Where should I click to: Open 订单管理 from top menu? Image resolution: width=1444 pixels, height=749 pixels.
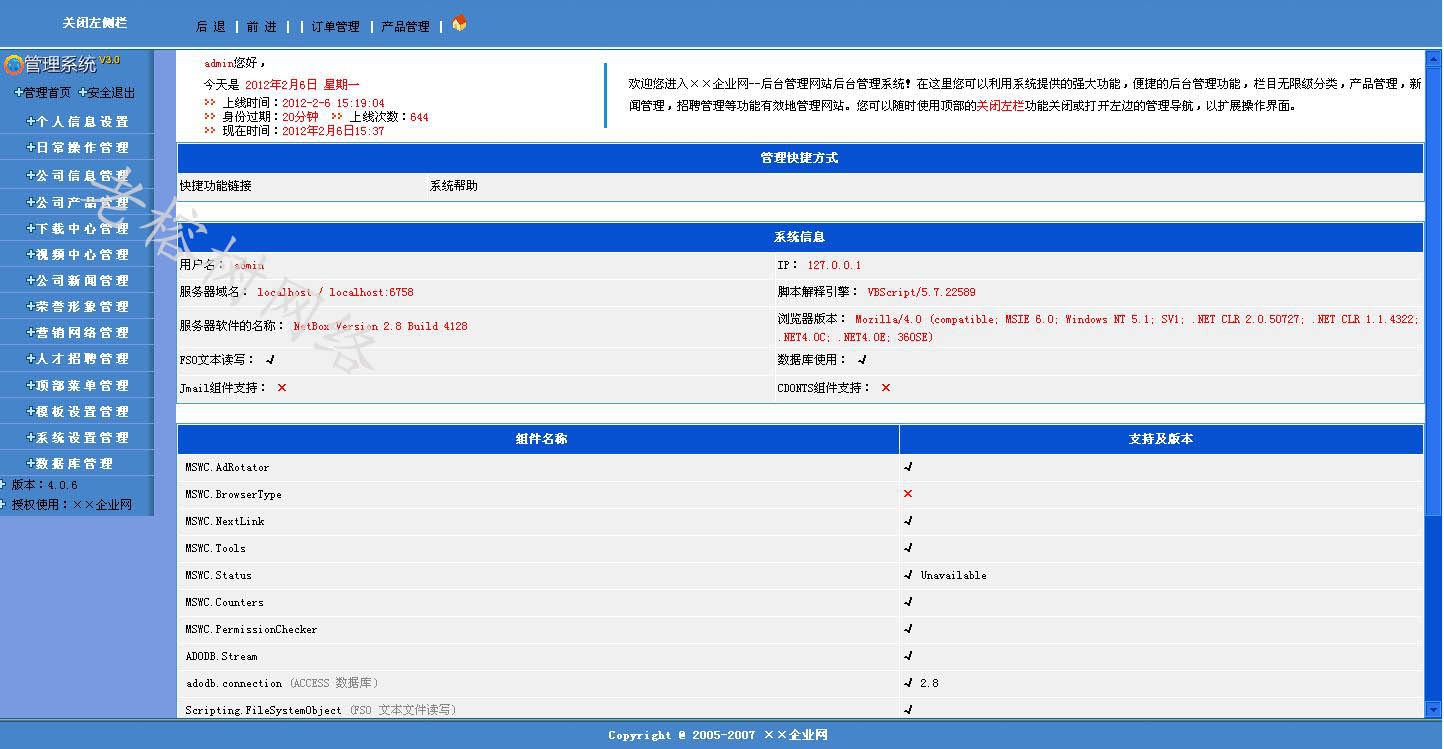coord(335,27)
